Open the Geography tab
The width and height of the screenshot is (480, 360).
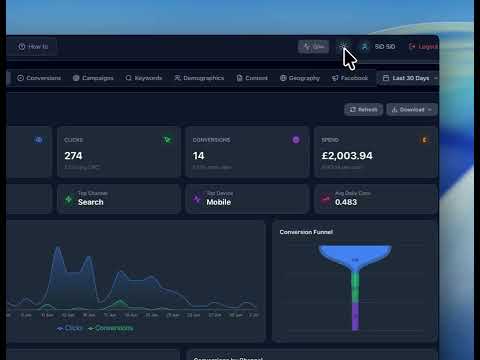300,78
